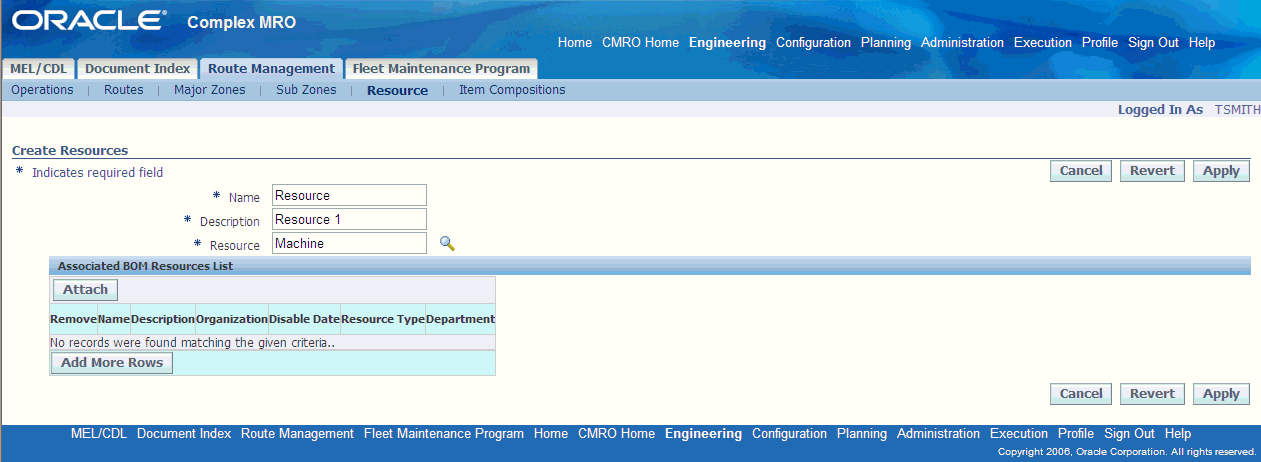The image size is (1261, 462).
Task: Click the bottom Revert button
Action: click(1152, 394)
